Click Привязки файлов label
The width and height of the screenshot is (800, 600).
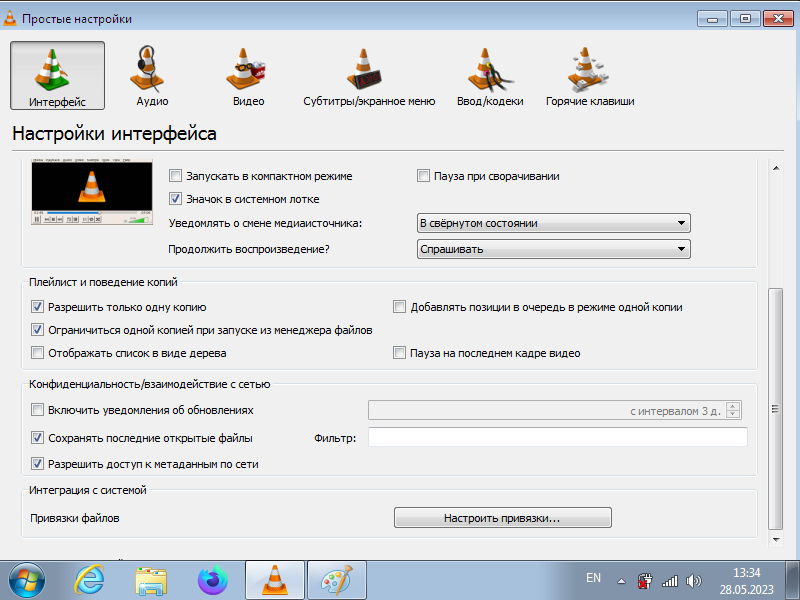point(74,518)
